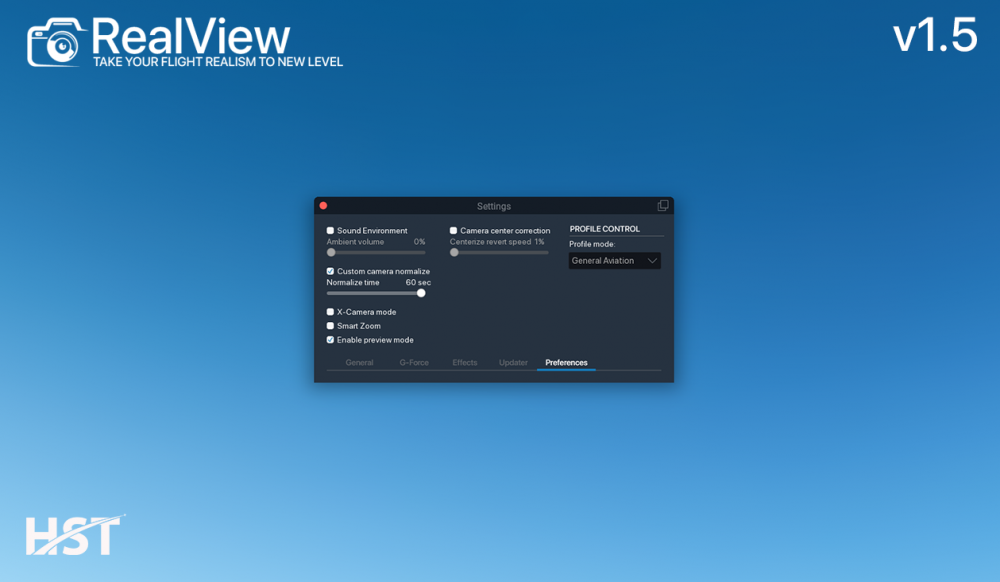Click 'TAKE YOUR FLIGHT REALISM TO NEW LEVEL' tagline
Image resolution: width=1000 pixels, height=582 pixels.
[218, 62]
